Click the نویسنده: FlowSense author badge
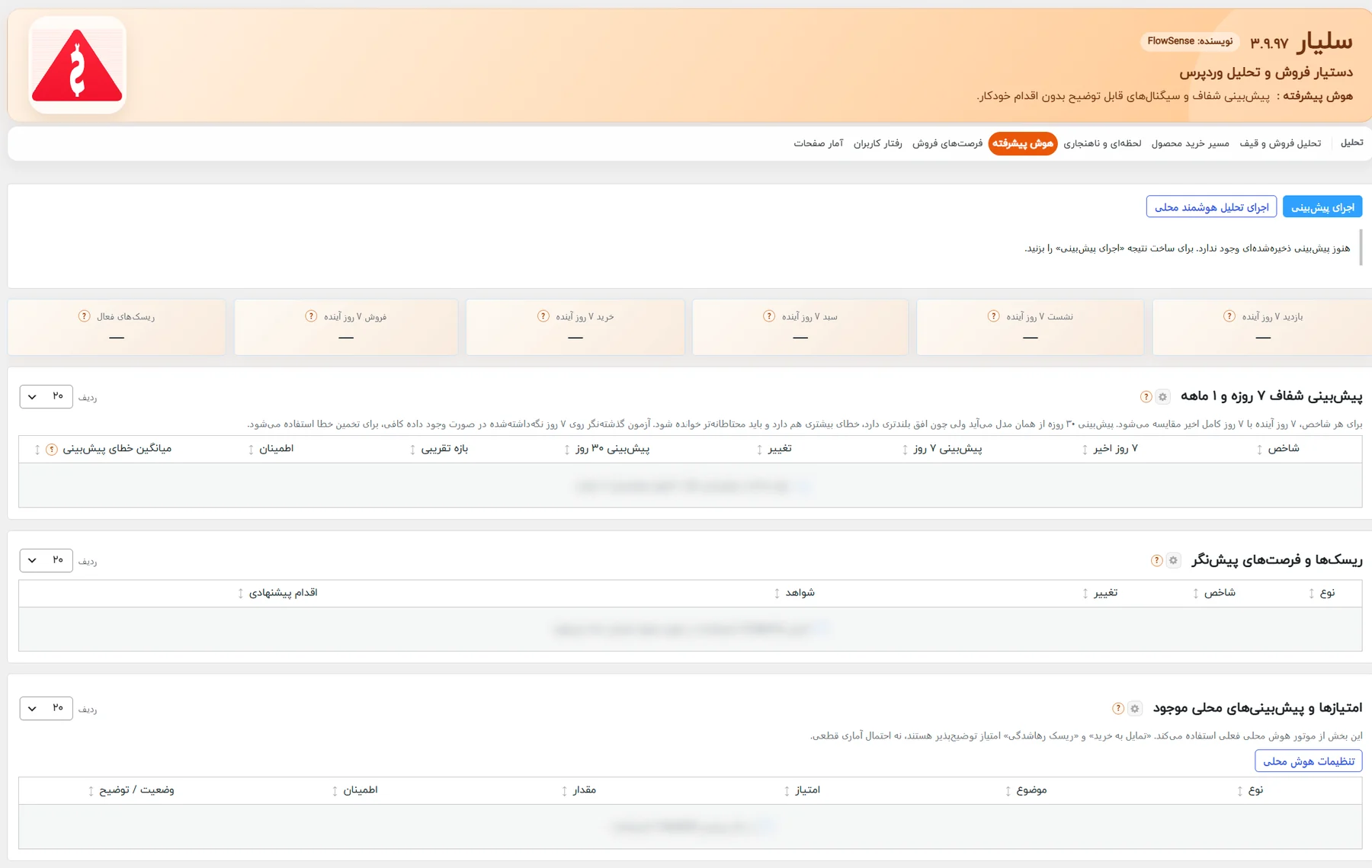 pyautogui.click(x=1190, y=41)
